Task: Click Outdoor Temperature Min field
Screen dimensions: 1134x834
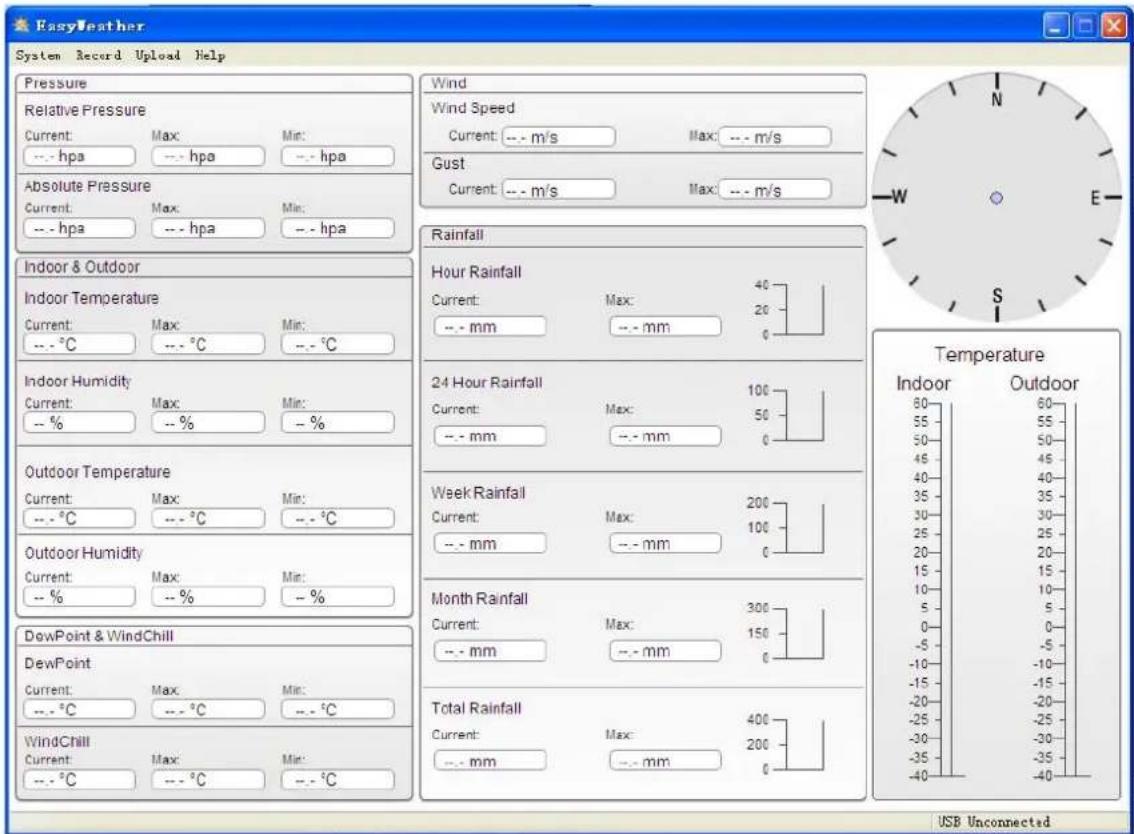Action: (338, 519)
